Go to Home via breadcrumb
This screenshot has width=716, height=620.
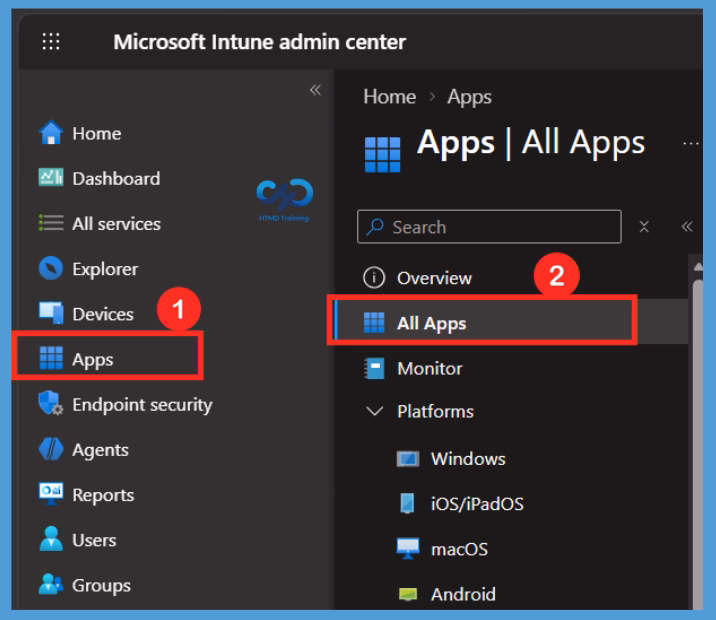[x=390, y=96]
